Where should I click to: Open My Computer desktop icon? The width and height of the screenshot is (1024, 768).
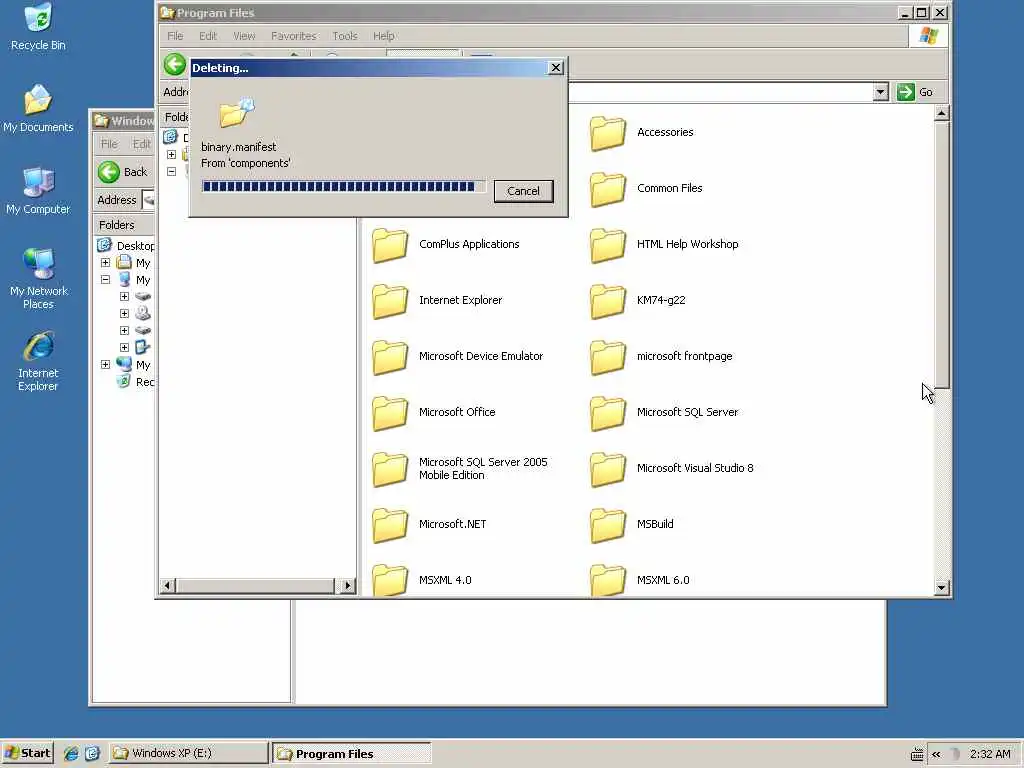click(38, 191)
